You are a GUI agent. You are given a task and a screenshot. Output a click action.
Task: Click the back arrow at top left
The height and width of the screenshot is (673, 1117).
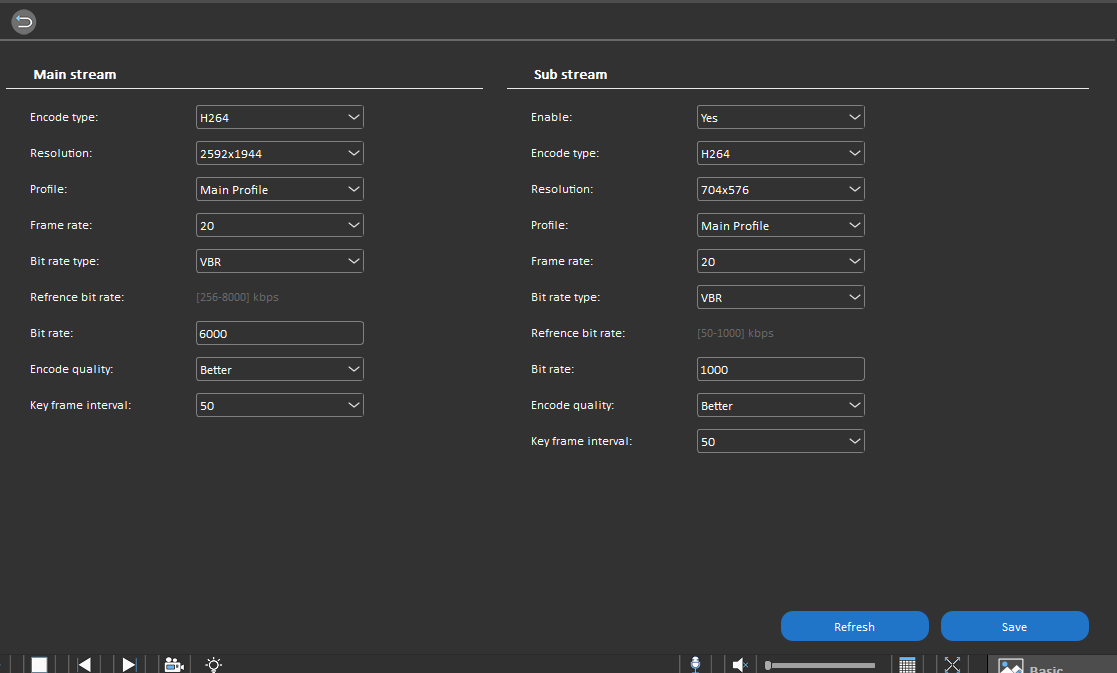tap(23, 21)
